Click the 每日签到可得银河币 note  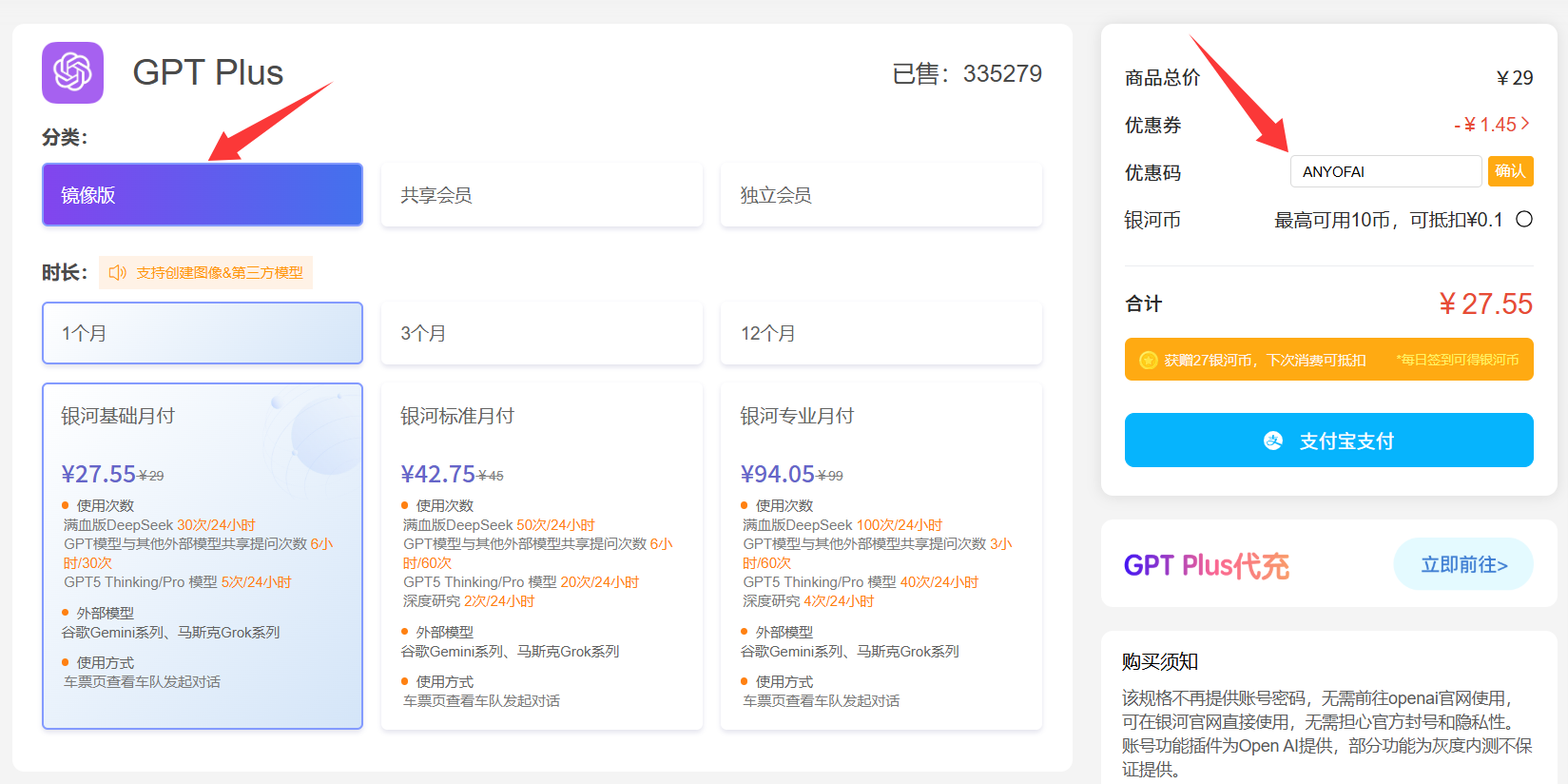(1458, 360)
